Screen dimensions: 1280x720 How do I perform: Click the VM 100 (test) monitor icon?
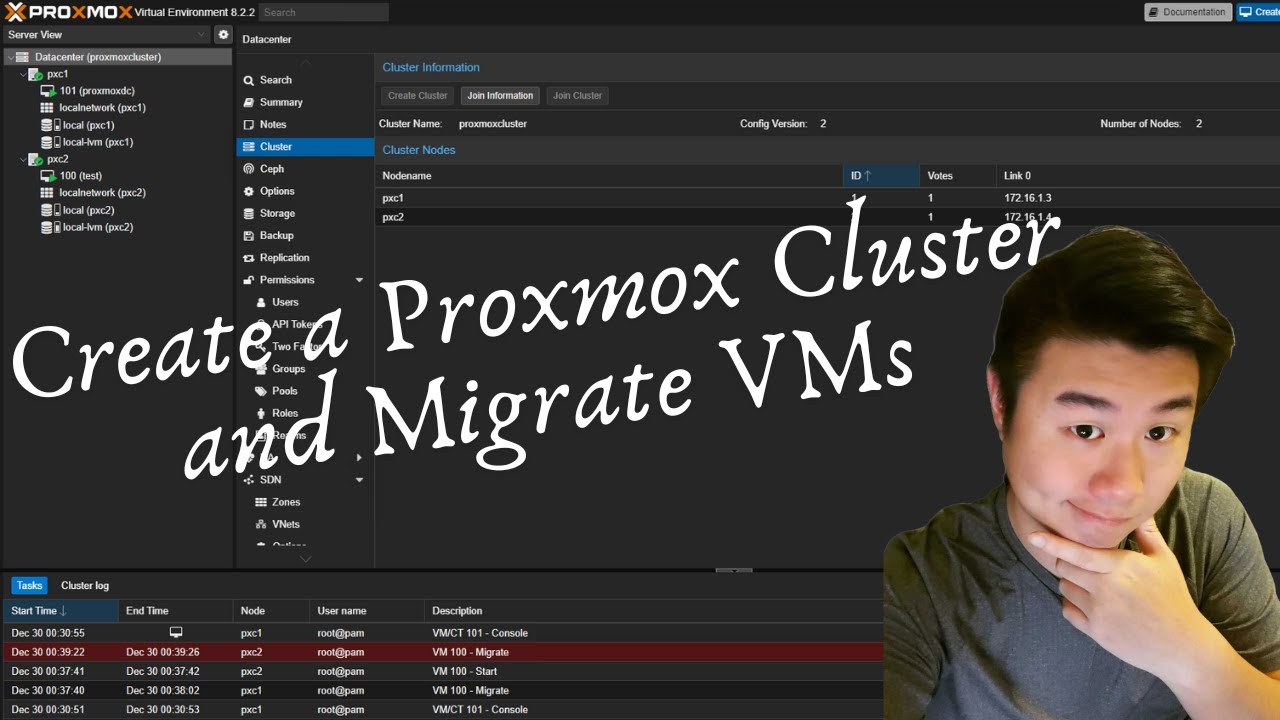point(47,176)
